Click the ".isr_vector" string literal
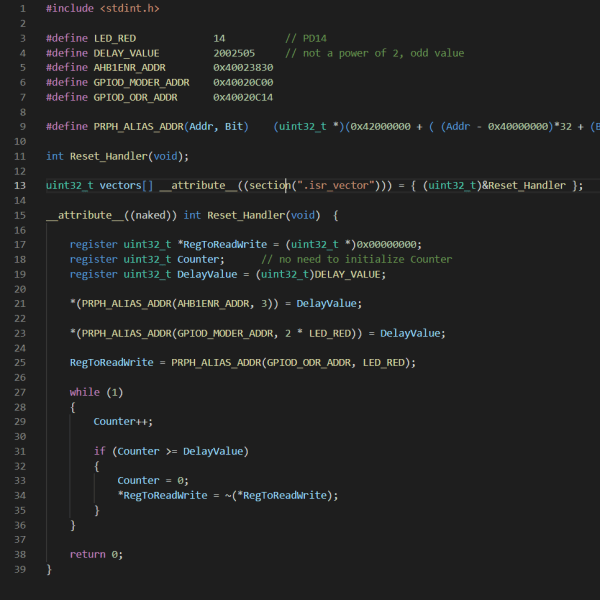Viewport: 600px width, 600px height. [x=336, y=186]
